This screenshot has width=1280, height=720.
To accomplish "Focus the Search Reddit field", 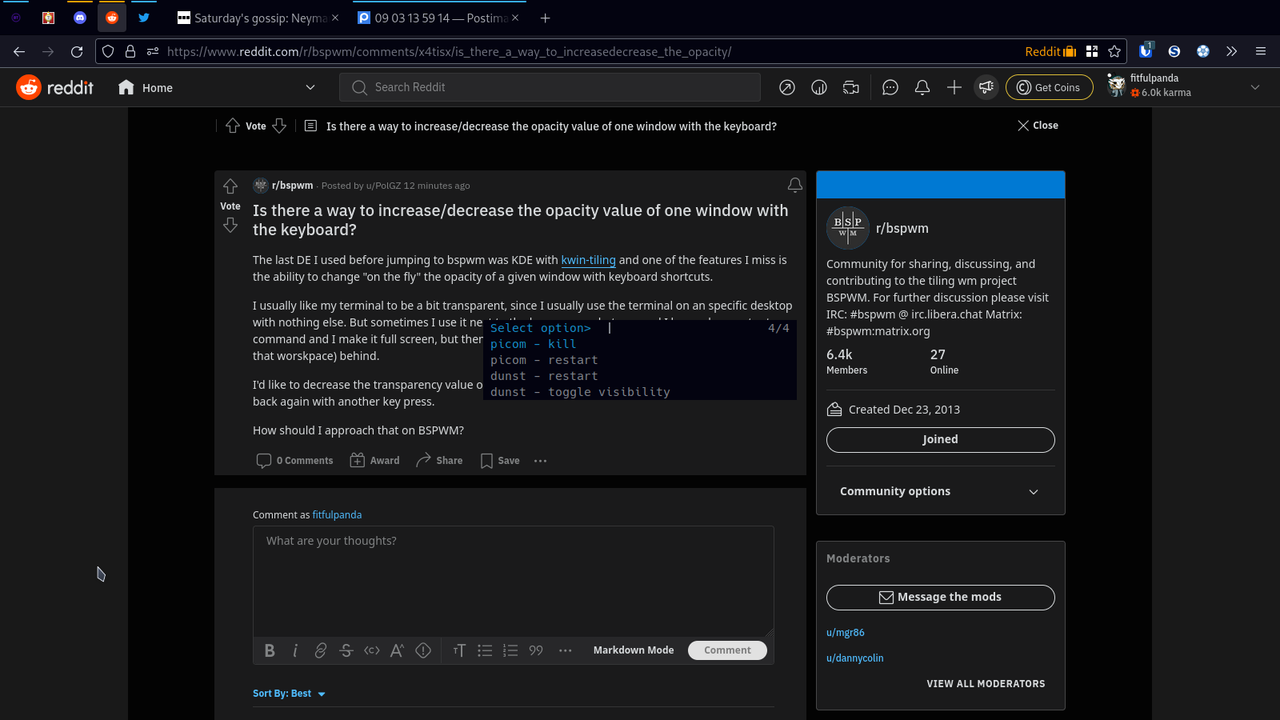I will coord(550,88).
